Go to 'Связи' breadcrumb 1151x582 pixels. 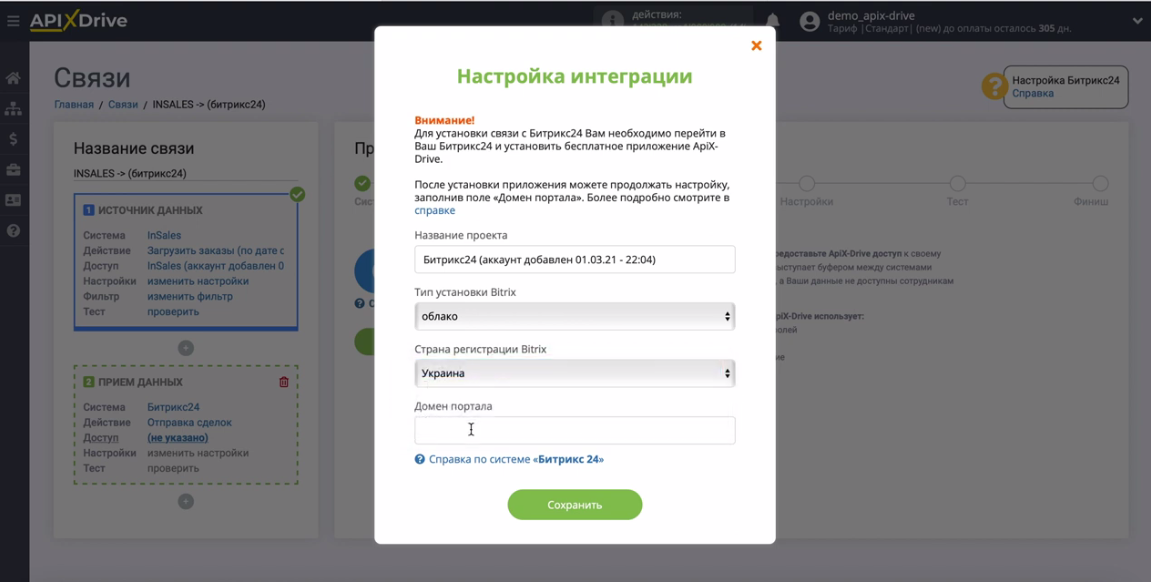coord(123,104)
